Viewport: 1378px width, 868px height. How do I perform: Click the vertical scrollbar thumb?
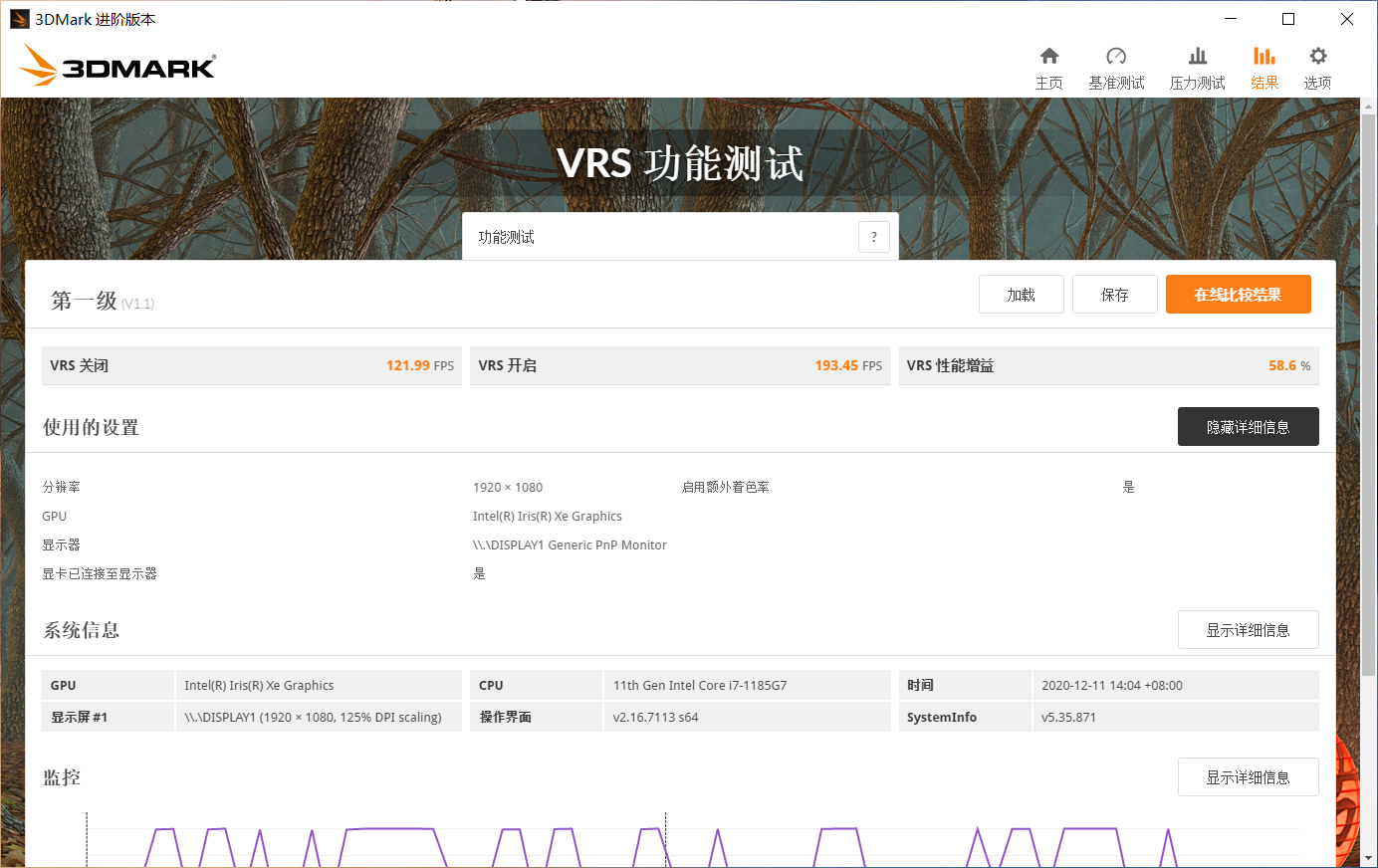point(1369,395)
